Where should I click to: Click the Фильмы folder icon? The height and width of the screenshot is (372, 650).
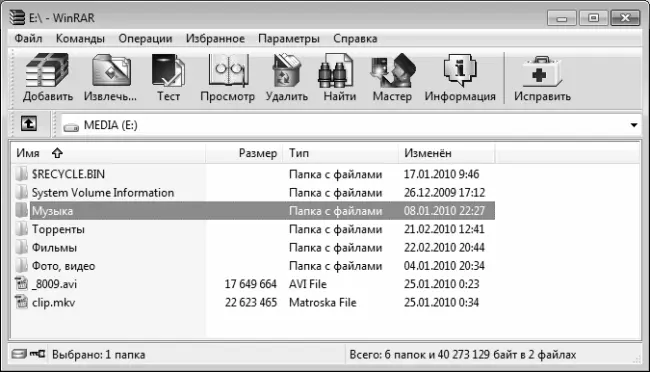[x=21, y=247]
